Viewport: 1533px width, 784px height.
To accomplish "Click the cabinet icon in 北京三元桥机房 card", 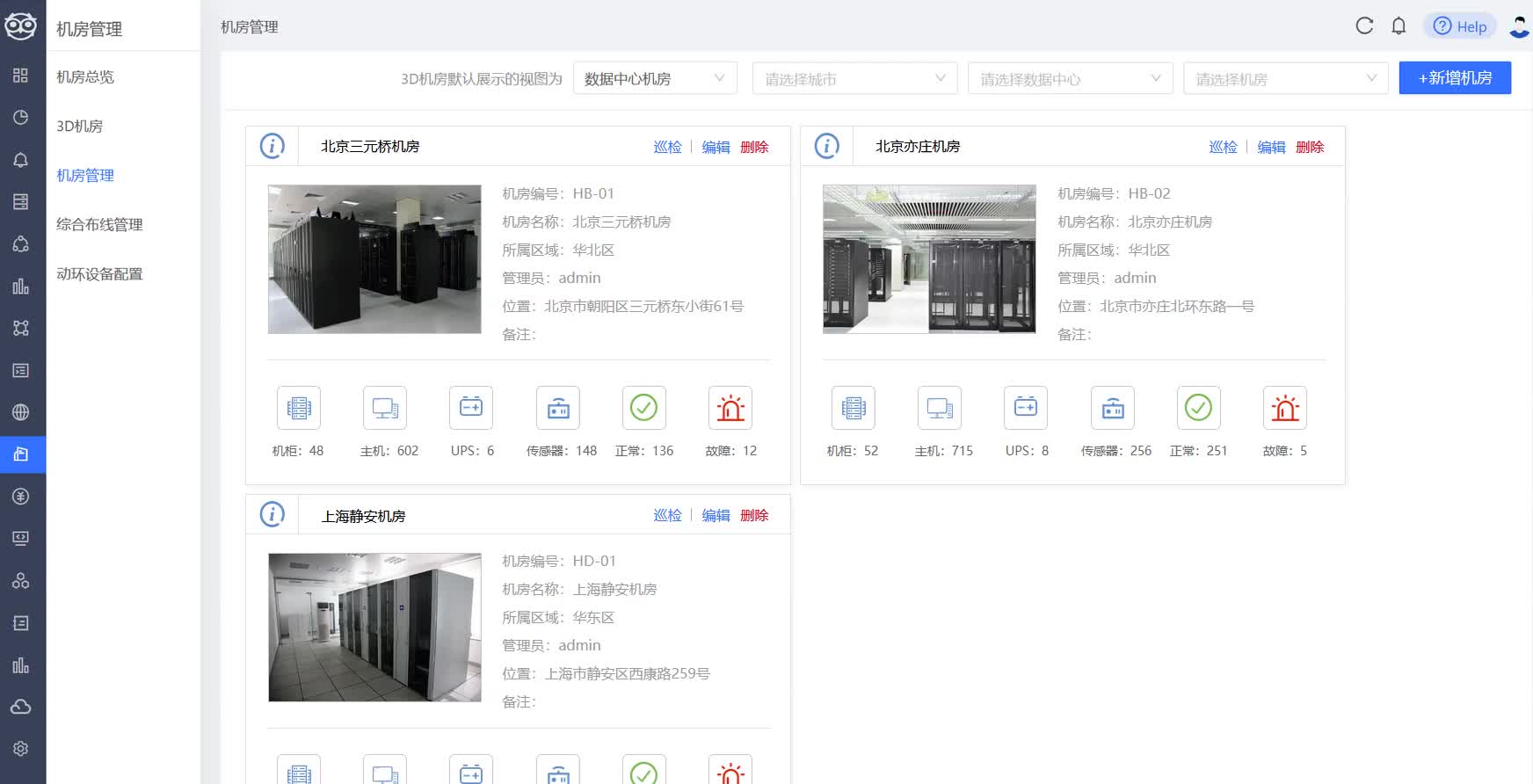I will click(x=299, y=408).
